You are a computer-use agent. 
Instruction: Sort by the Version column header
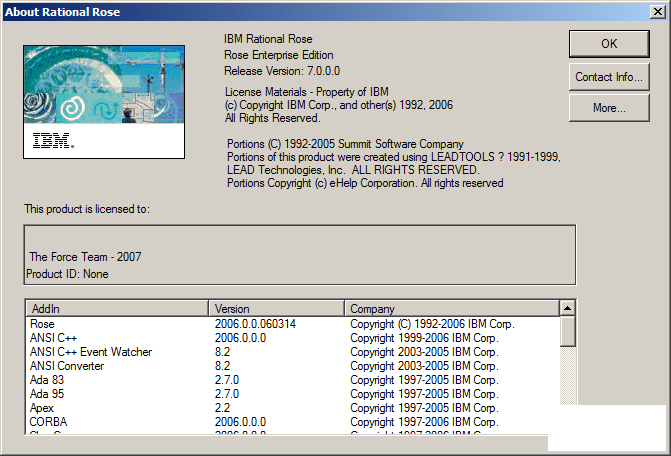(x=276, y=308)
